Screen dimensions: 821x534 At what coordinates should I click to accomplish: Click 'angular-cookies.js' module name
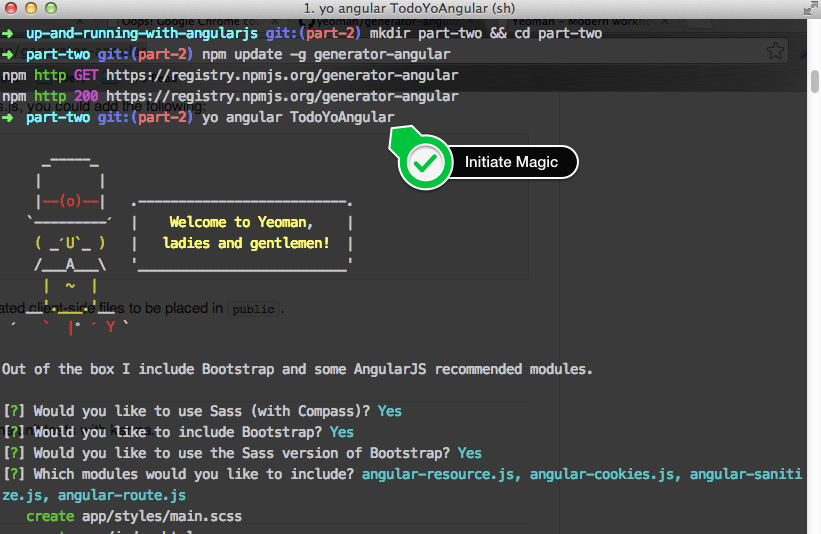pyautogui.click(x=605, y=474)
